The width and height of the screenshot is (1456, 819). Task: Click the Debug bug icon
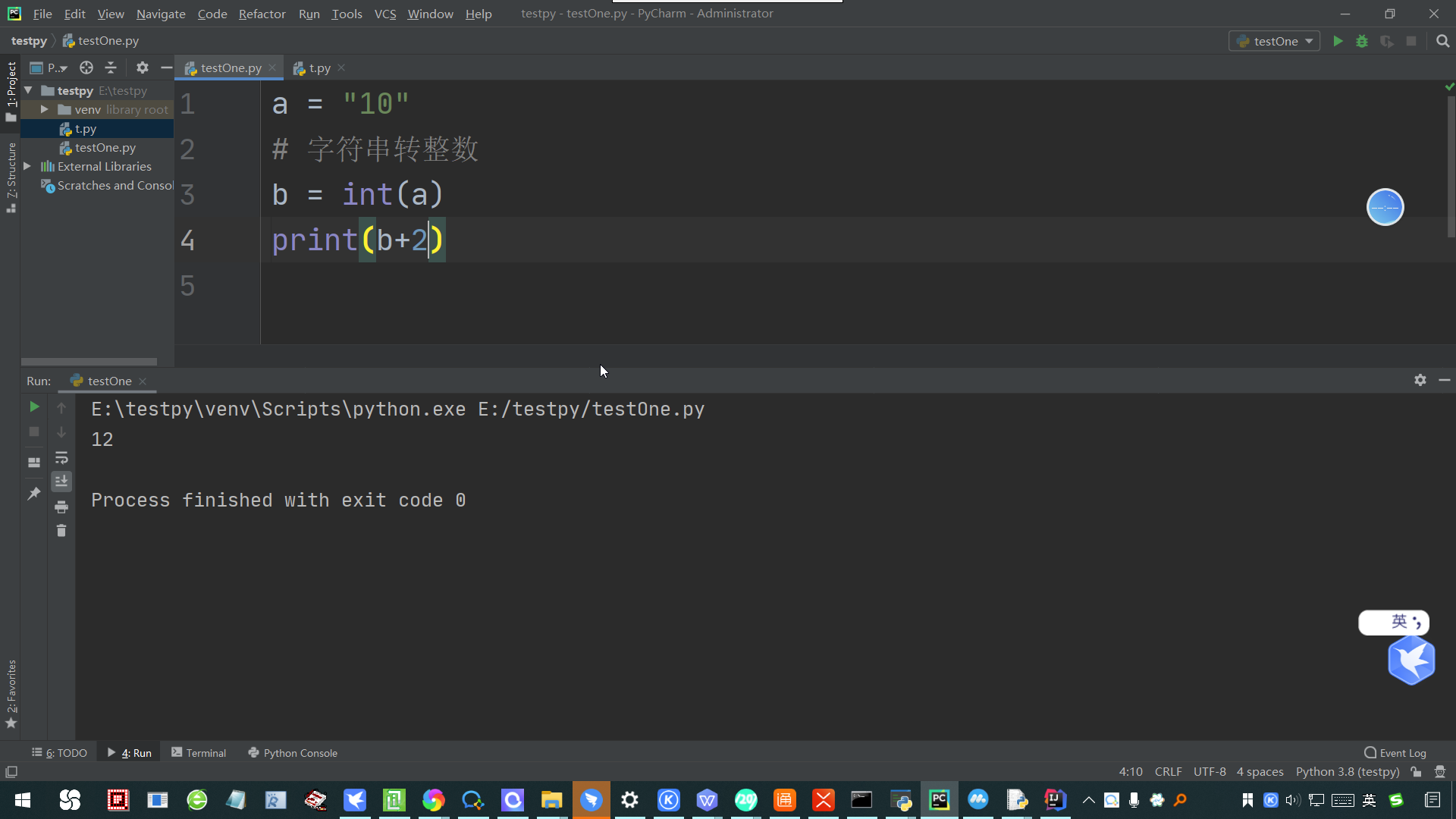pos(1362,41)
